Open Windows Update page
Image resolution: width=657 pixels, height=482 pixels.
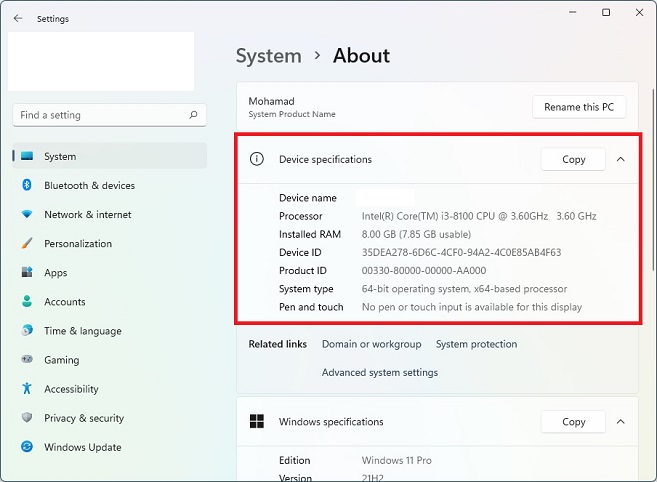point(110,447)
